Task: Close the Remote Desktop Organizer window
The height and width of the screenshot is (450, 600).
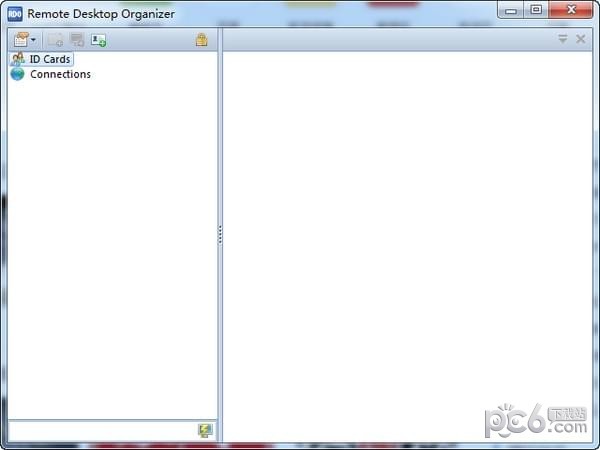Action: [571, 10]
